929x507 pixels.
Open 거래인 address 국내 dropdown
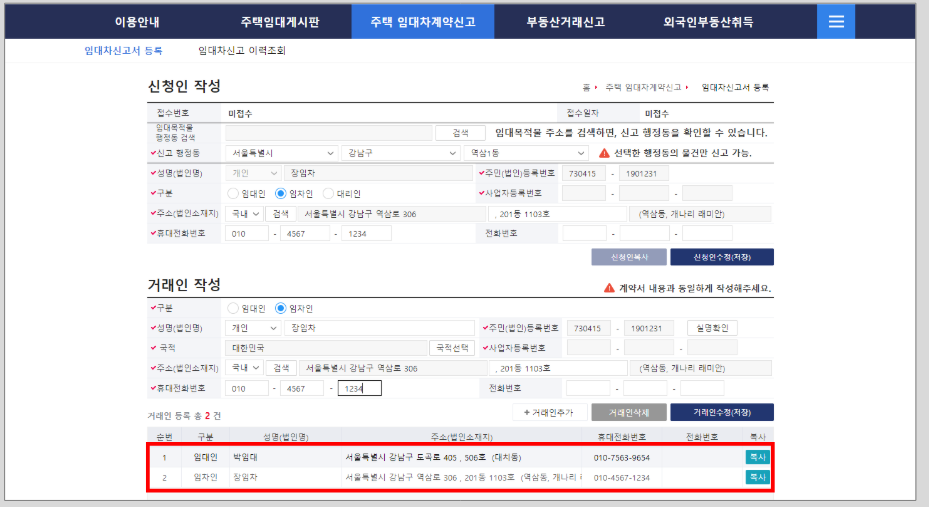coord(244,368)
